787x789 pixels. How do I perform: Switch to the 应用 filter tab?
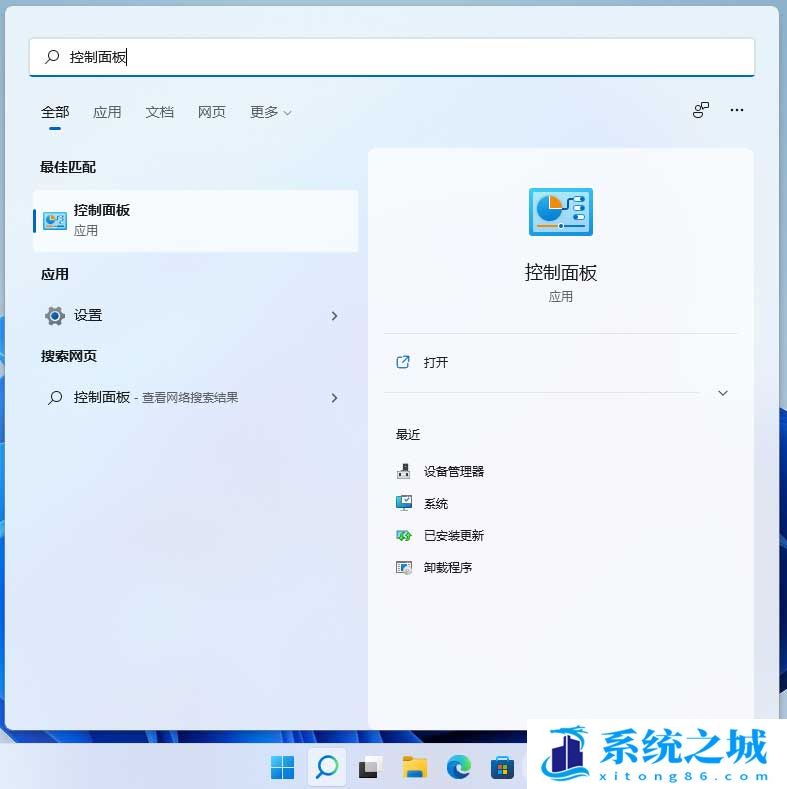coord(107,113)
